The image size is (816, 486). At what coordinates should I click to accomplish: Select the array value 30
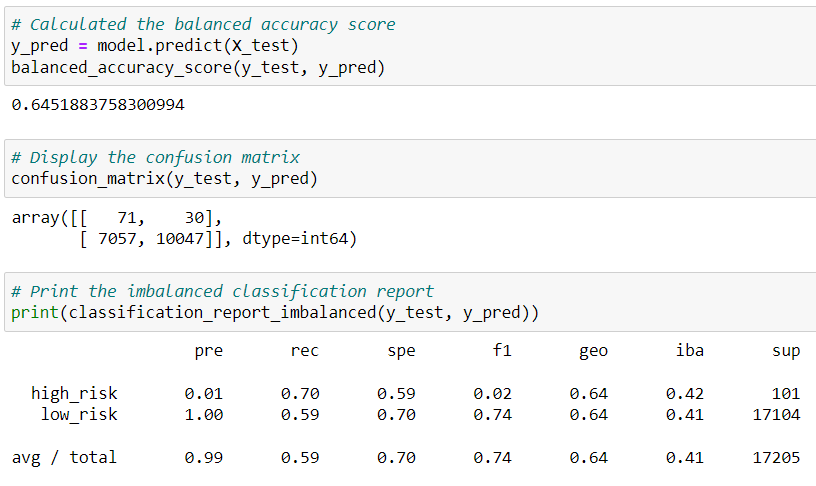[194, 218]
